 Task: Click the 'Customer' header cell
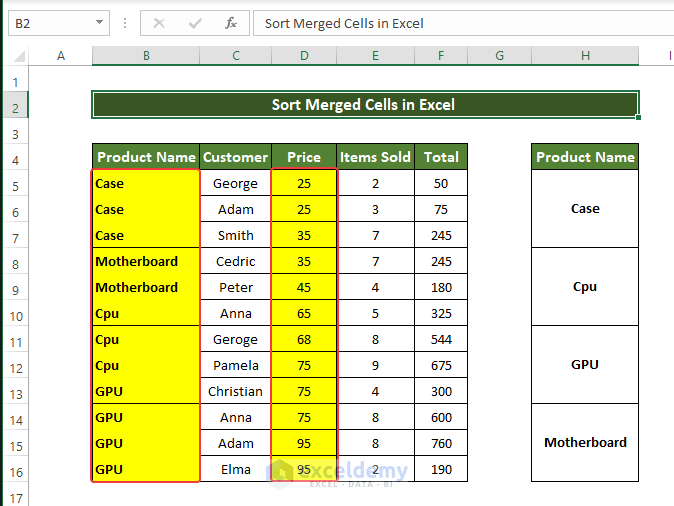click(236, 157)
